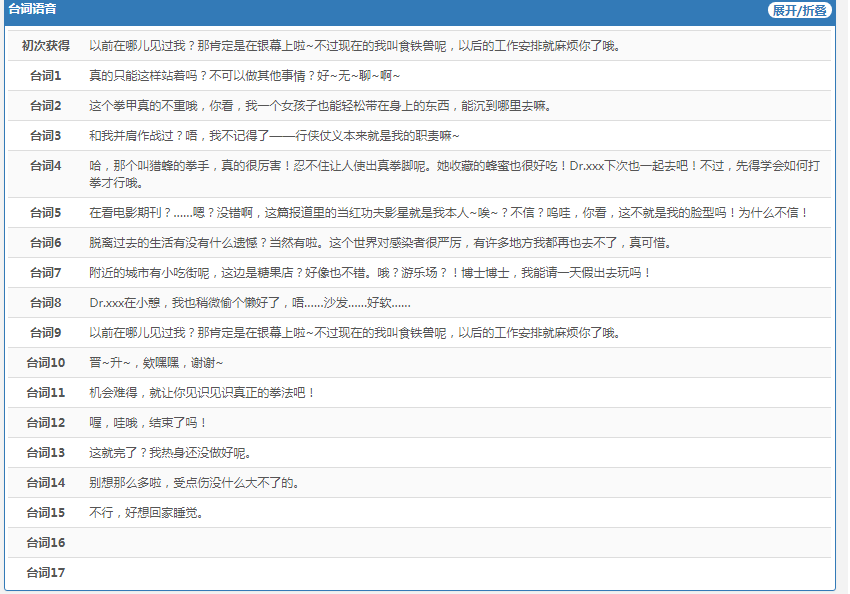Click the line text 不行，好想回家睡觉。
Screen dimensions: 850x594
[146, 513]
